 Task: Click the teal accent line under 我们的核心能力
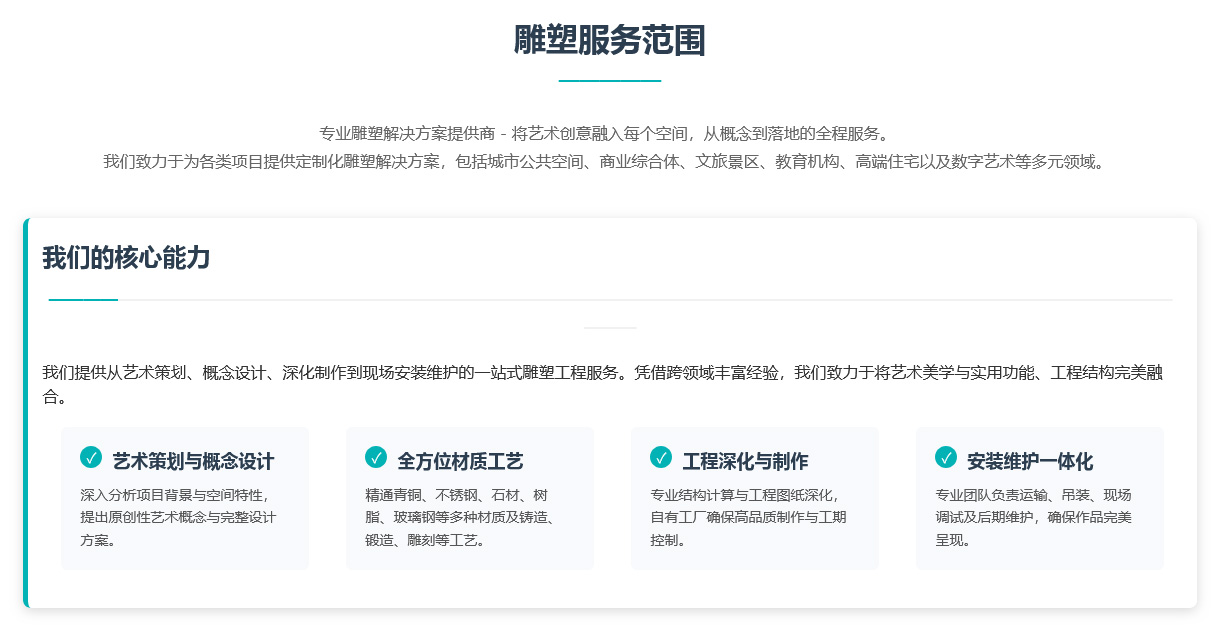(x=83, y=299)
